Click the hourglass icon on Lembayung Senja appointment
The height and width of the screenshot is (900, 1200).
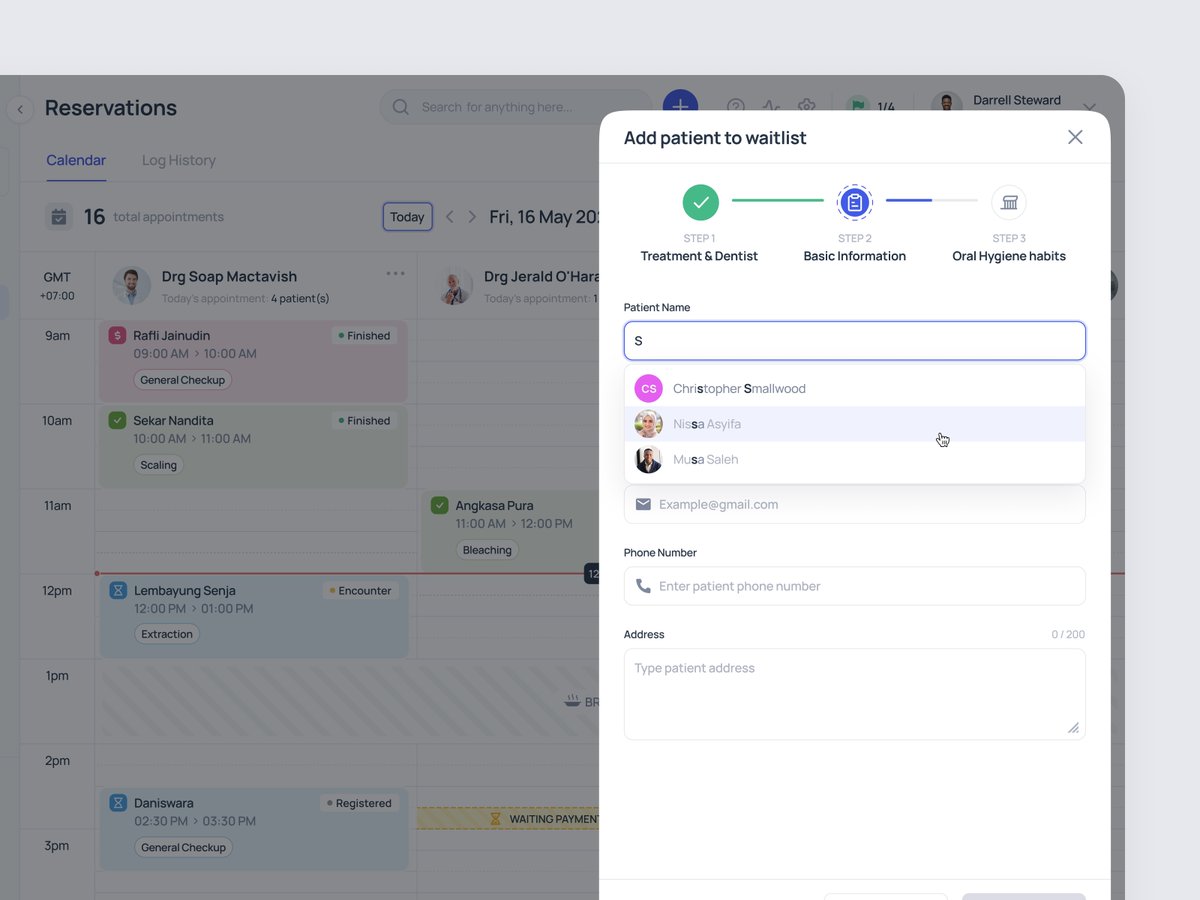118,591
